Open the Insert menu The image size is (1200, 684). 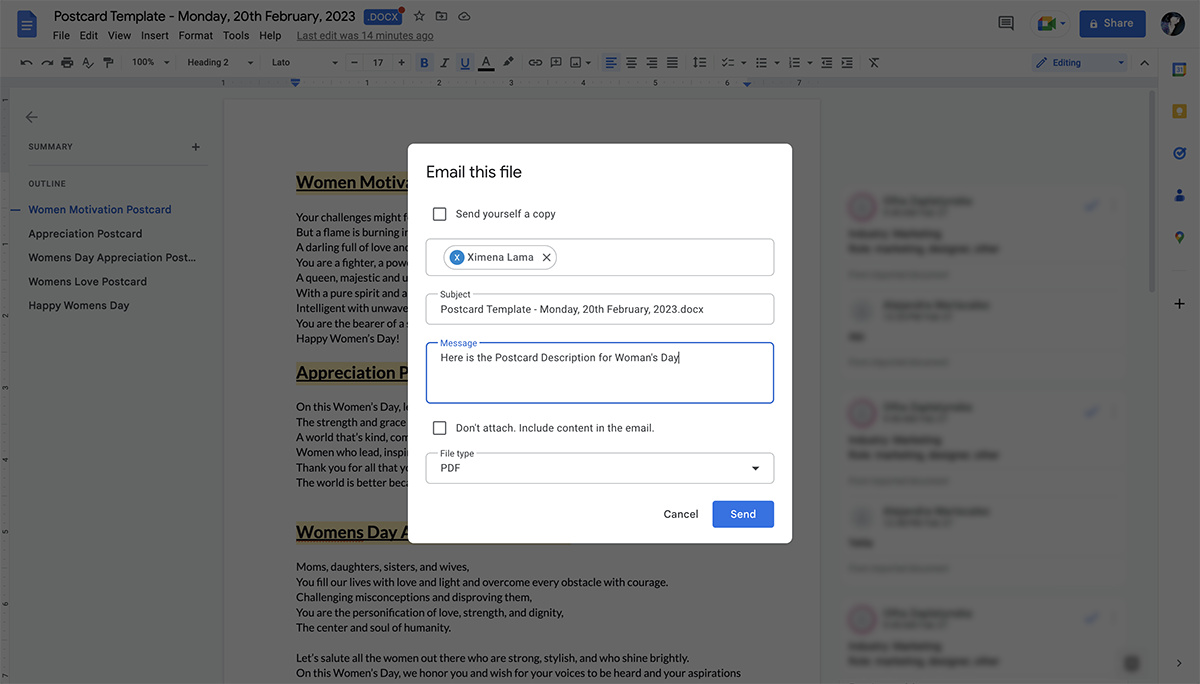click(154, 35)
